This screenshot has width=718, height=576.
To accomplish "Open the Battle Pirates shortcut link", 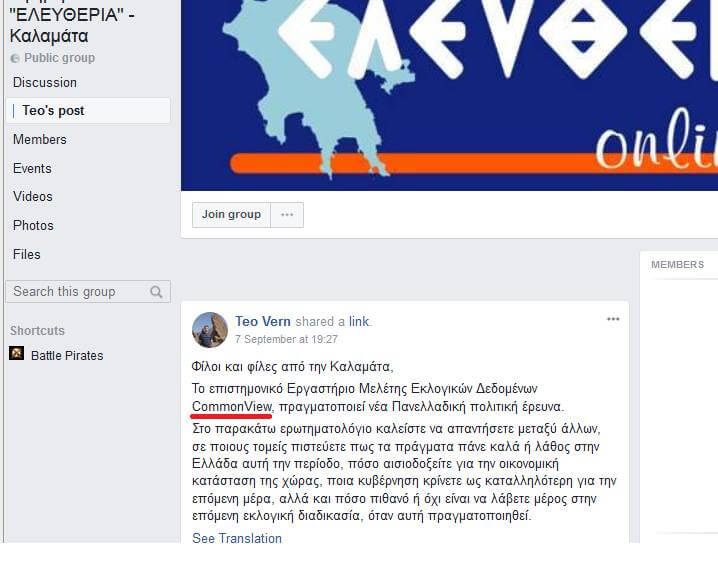I will [67, 355].
